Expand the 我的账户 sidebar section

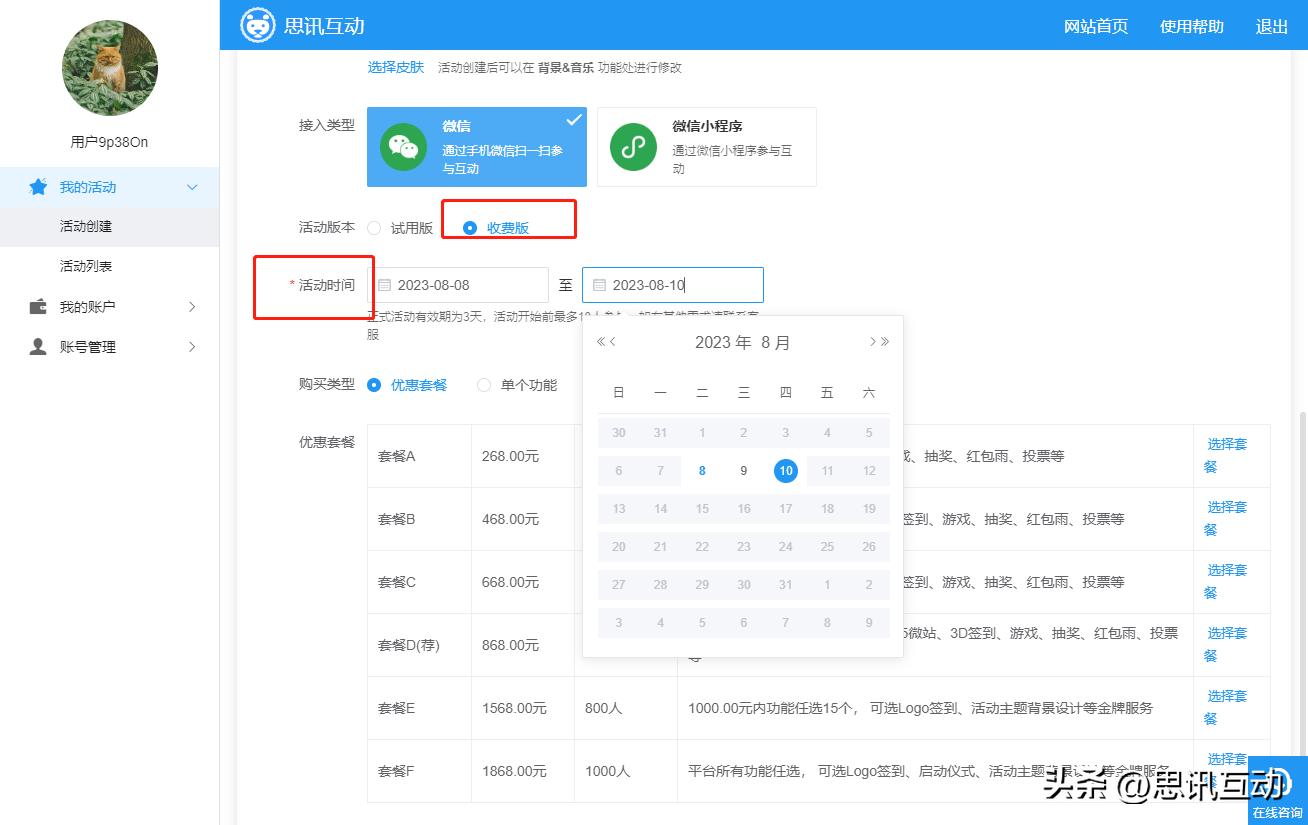pos(110,307)
